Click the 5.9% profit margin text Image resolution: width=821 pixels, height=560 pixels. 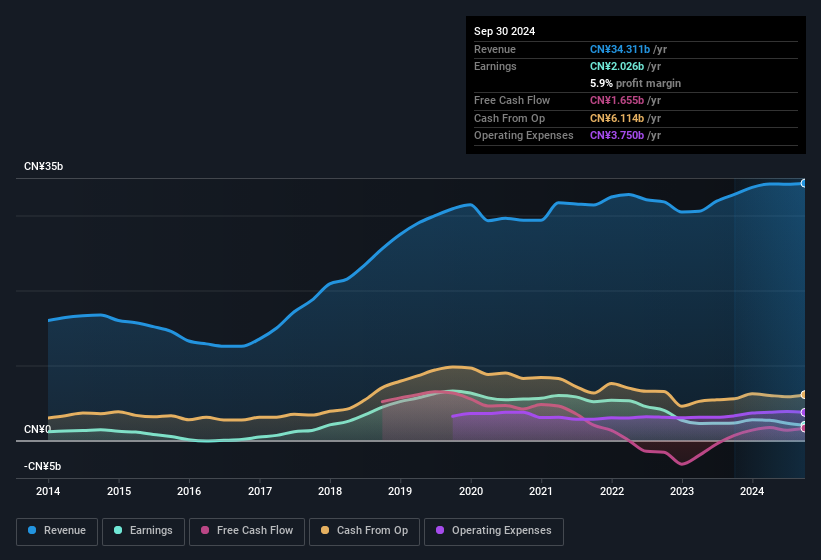click(x=636, y=83)
